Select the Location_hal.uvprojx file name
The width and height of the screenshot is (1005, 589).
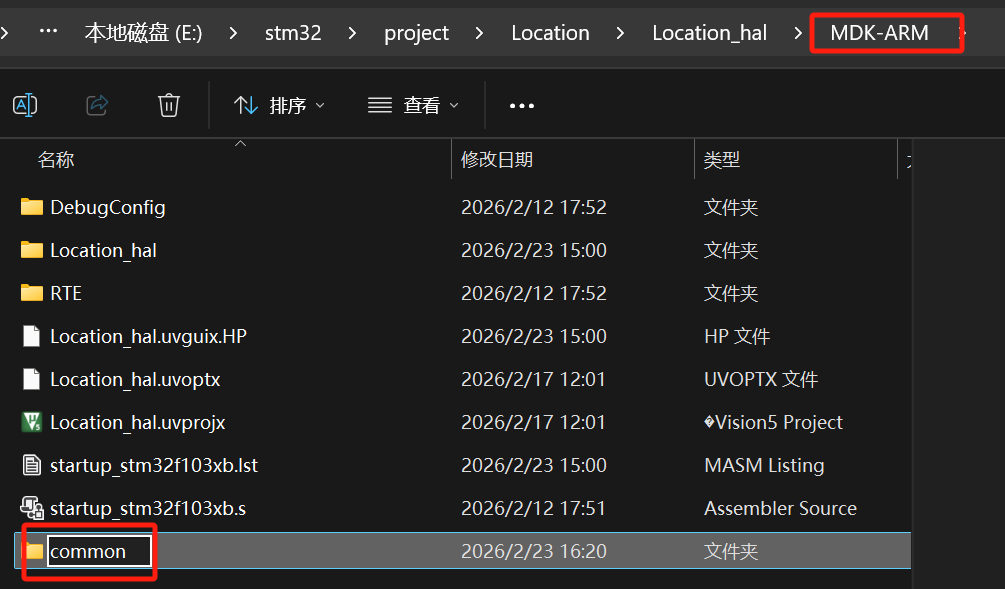pos(138,422)
